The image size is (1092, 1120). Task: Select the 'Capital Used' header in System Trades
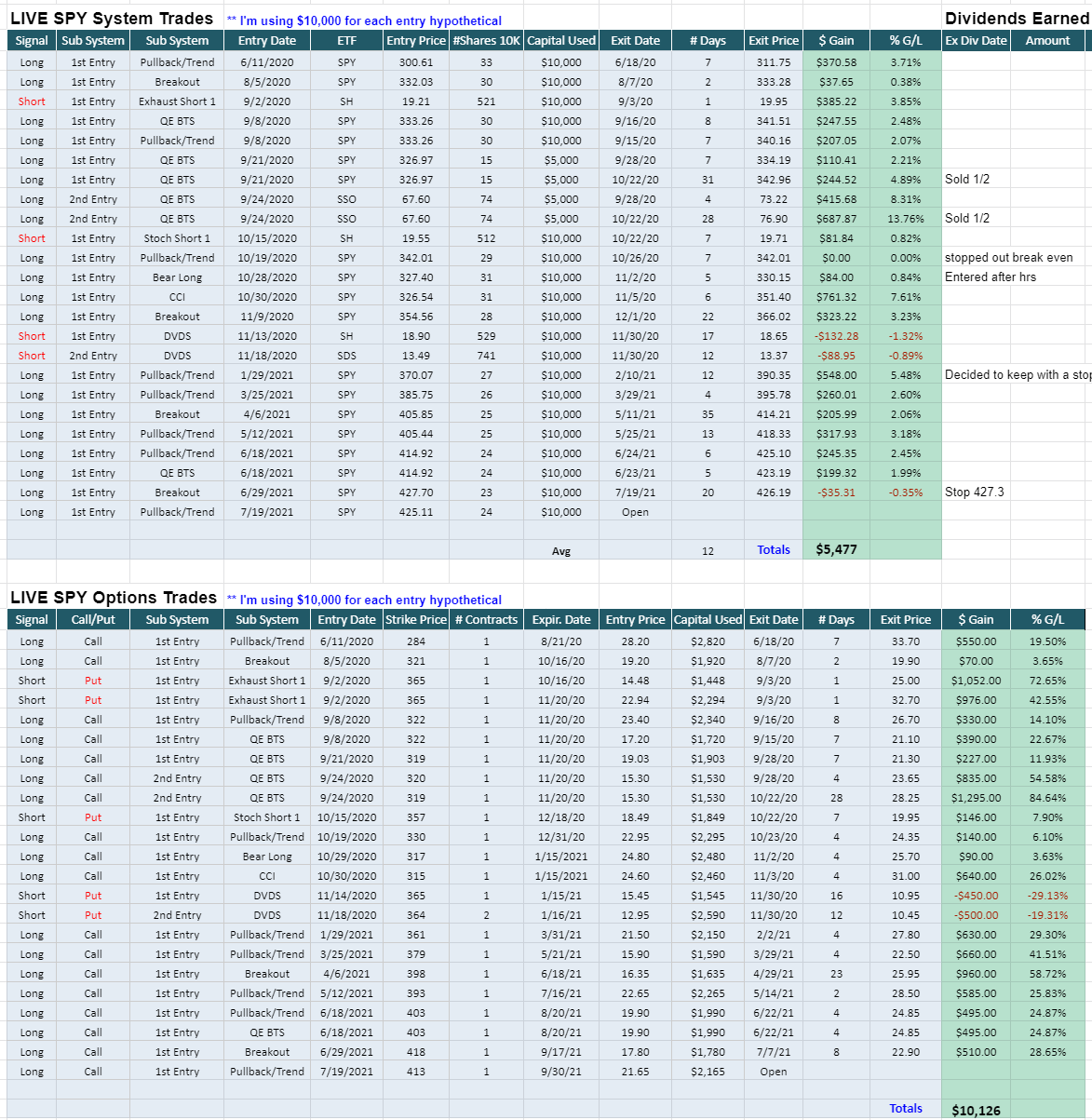pyautogui.click(x=561, y=40)
